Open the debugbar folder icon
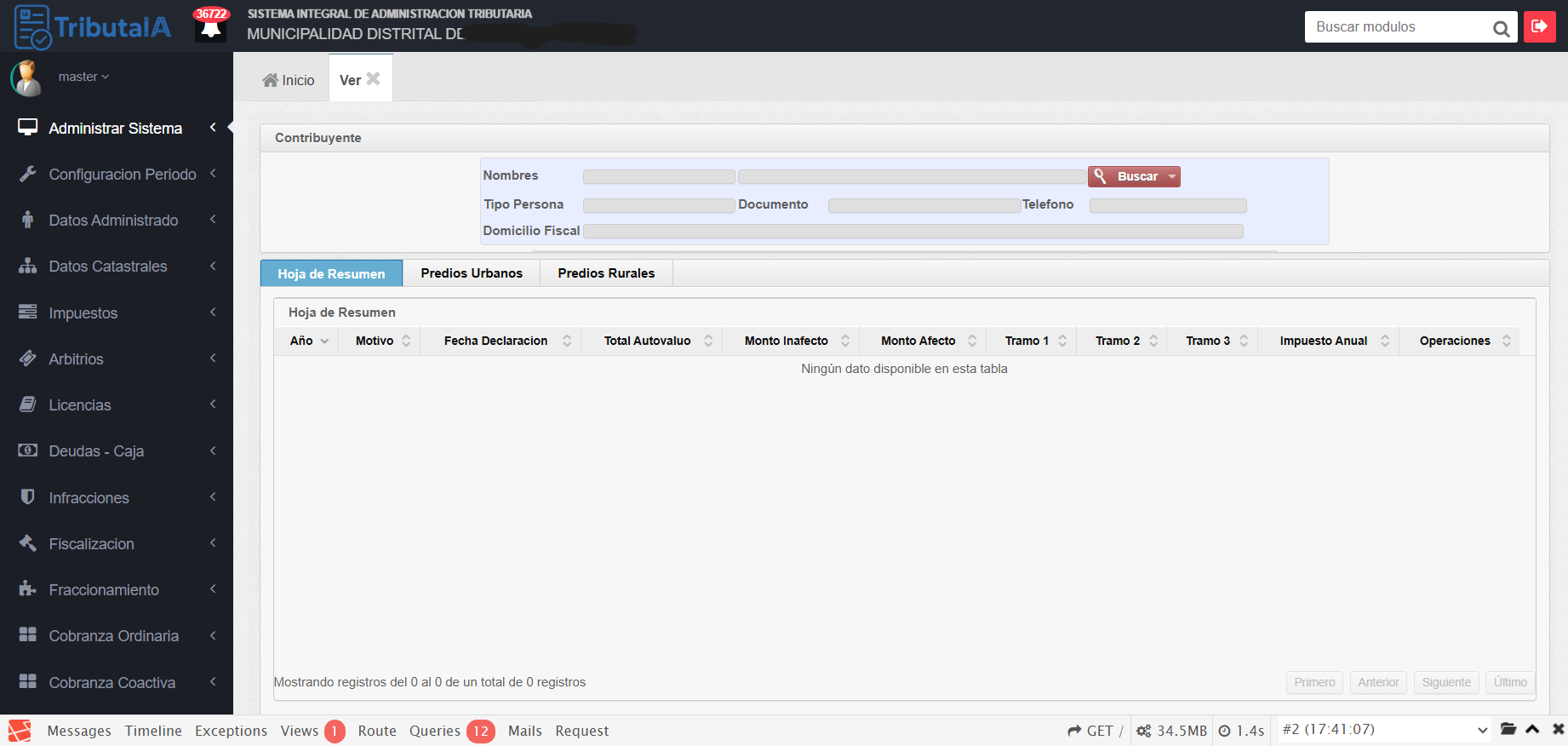Viewport: 1568px width, 746px height. (1508, 729)
